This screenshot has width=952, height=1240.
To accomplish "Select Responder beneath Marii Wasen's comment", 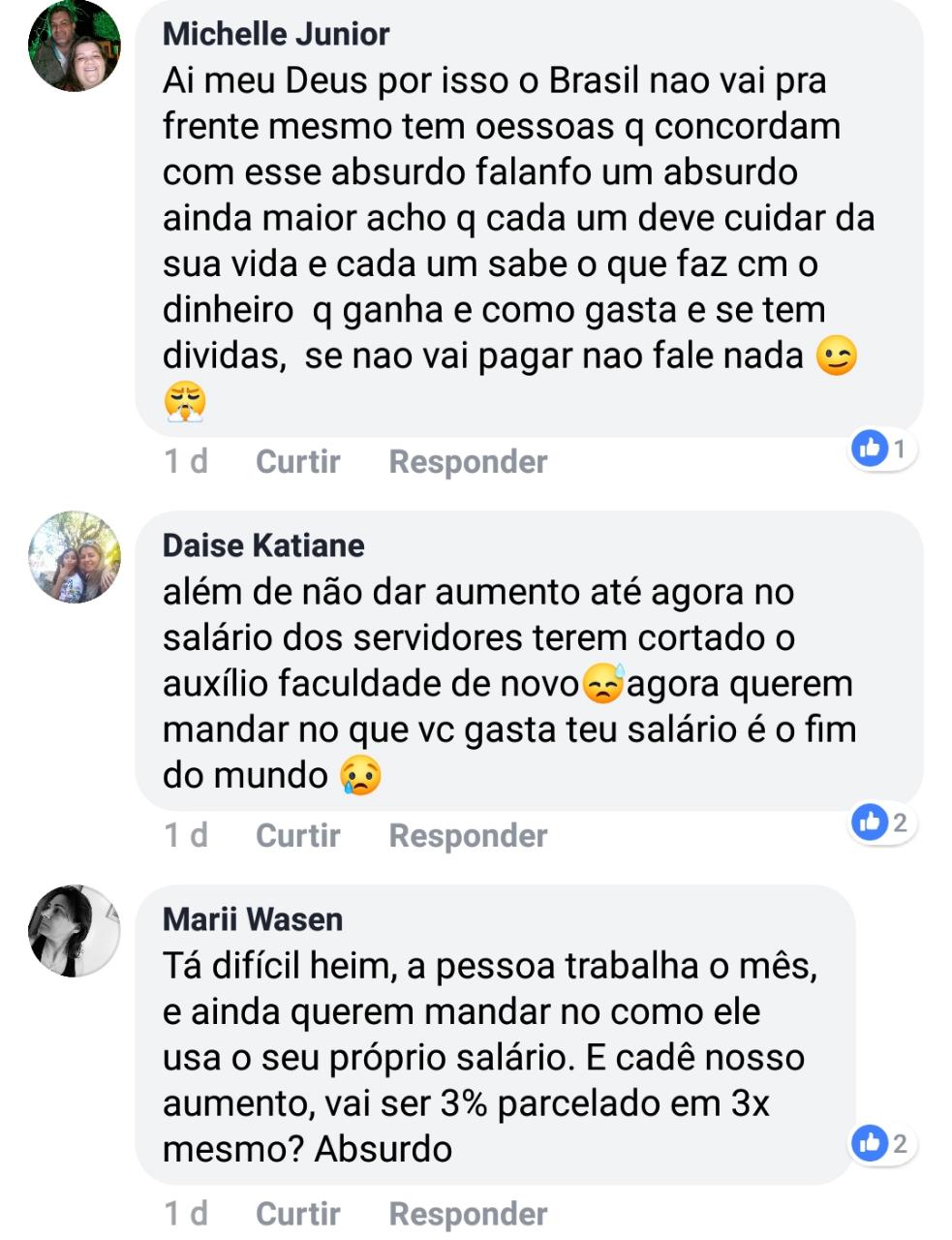I will 468,1213.
